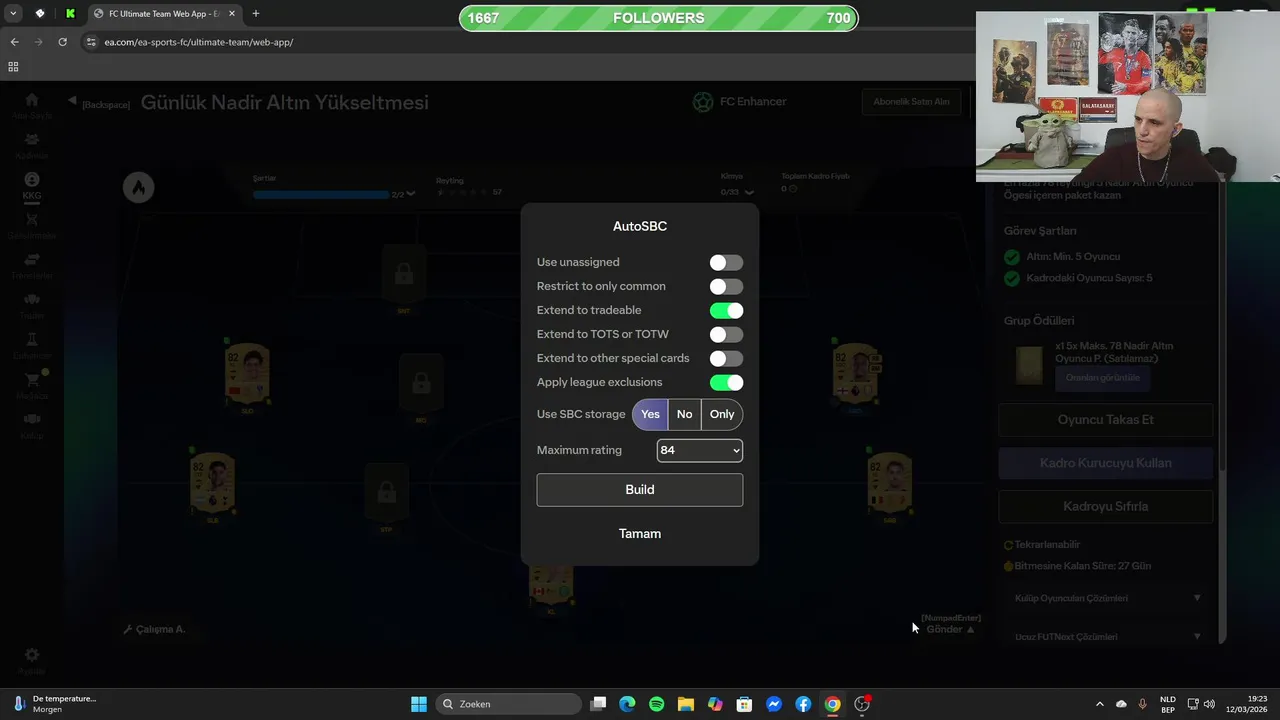Enable Restrict to only common
Viewport: 1280px width, 720px height.
[726, 287]
